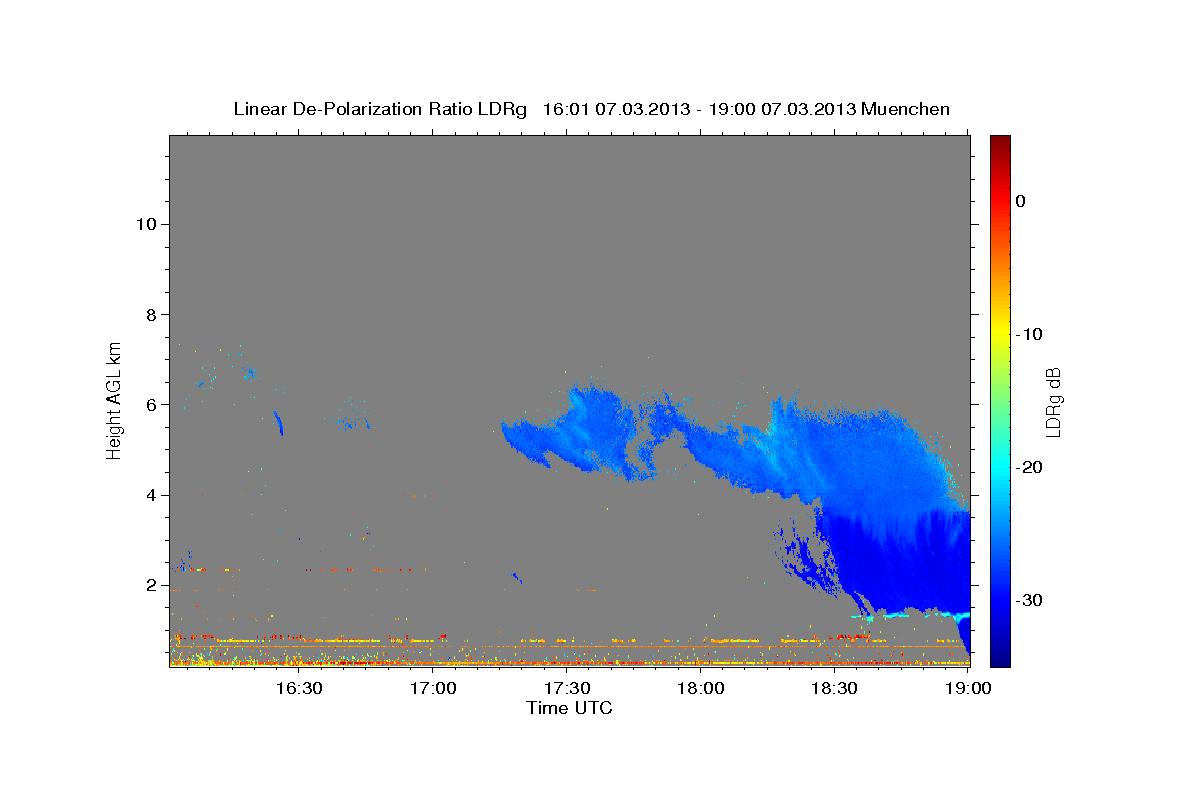The width and height of the screenshot is (1200, 800).
Task: Click the height label '8'
Action: point(149,314)
